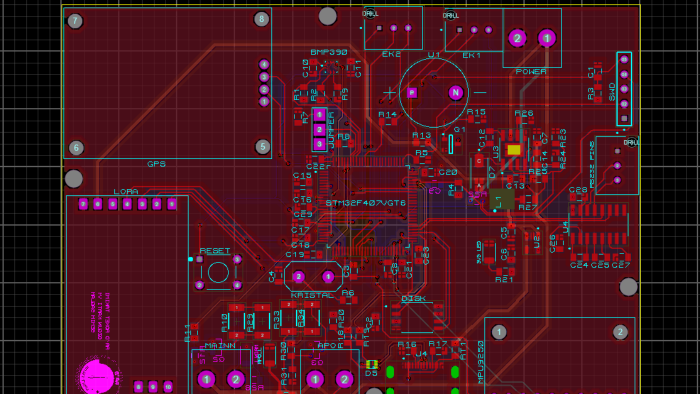Image resolution: width=700 pixels, height=394 pixels.
Task: Click the R13 resistor designator
Action: point(421,135)
